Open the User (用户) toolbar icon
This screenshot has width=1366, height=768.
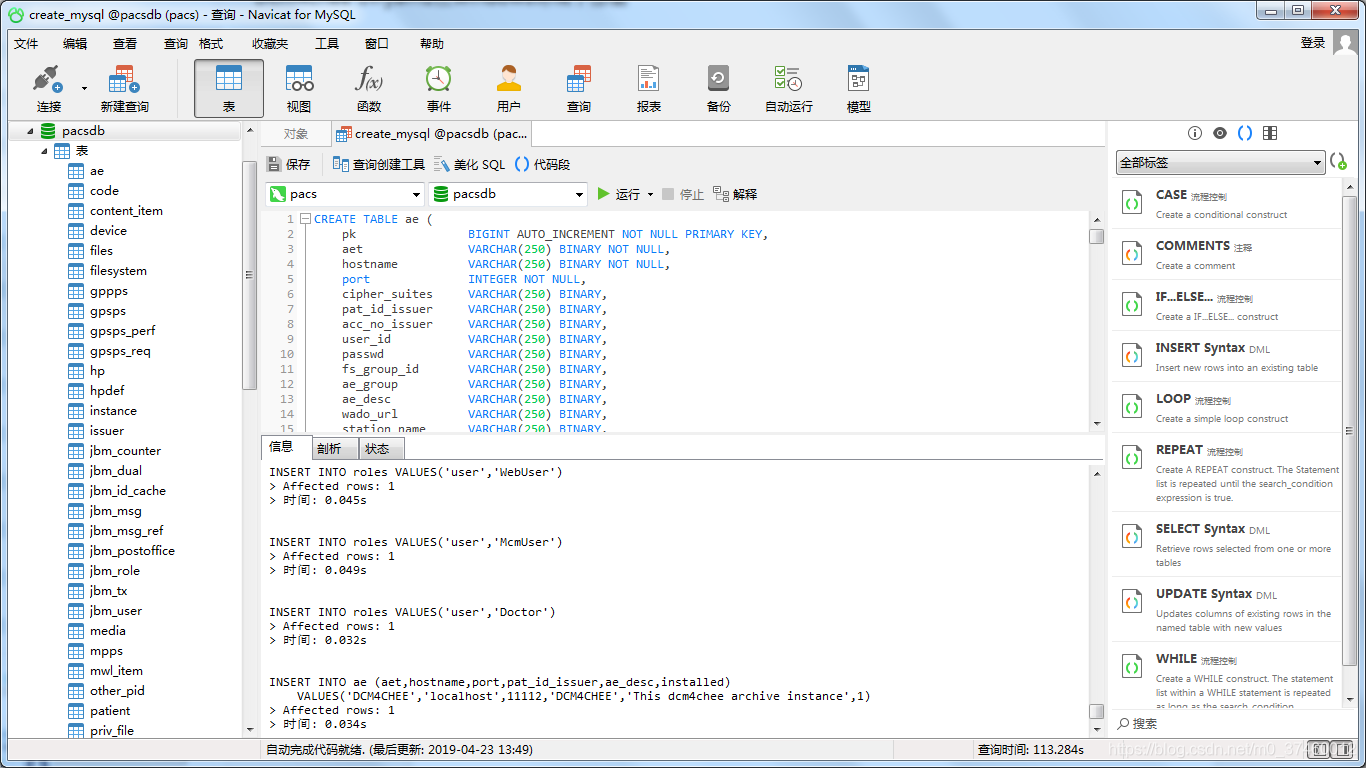click(x=509, y=88)
